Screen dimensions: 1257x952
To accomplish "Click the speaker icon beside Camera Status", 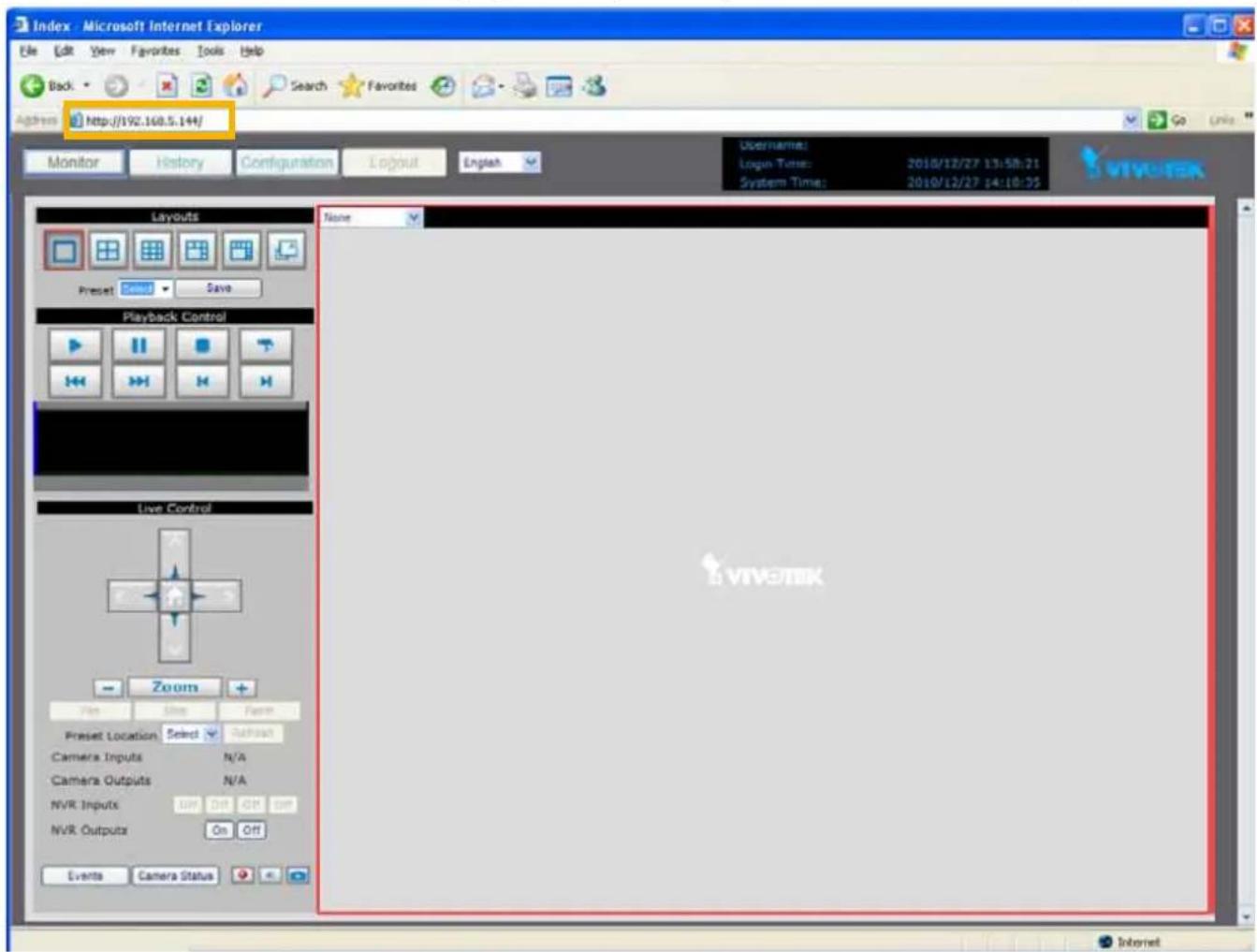I will pos(270,875).
